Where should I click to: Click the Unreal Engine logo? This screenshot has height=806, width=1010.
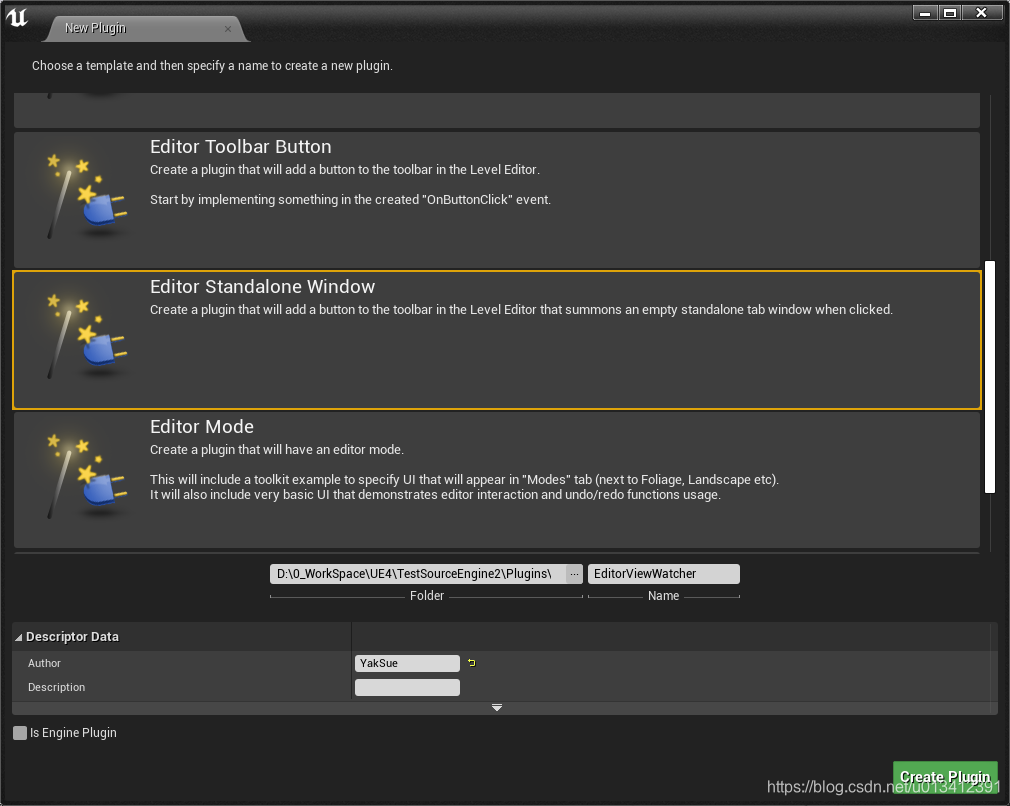coord(16,16)
